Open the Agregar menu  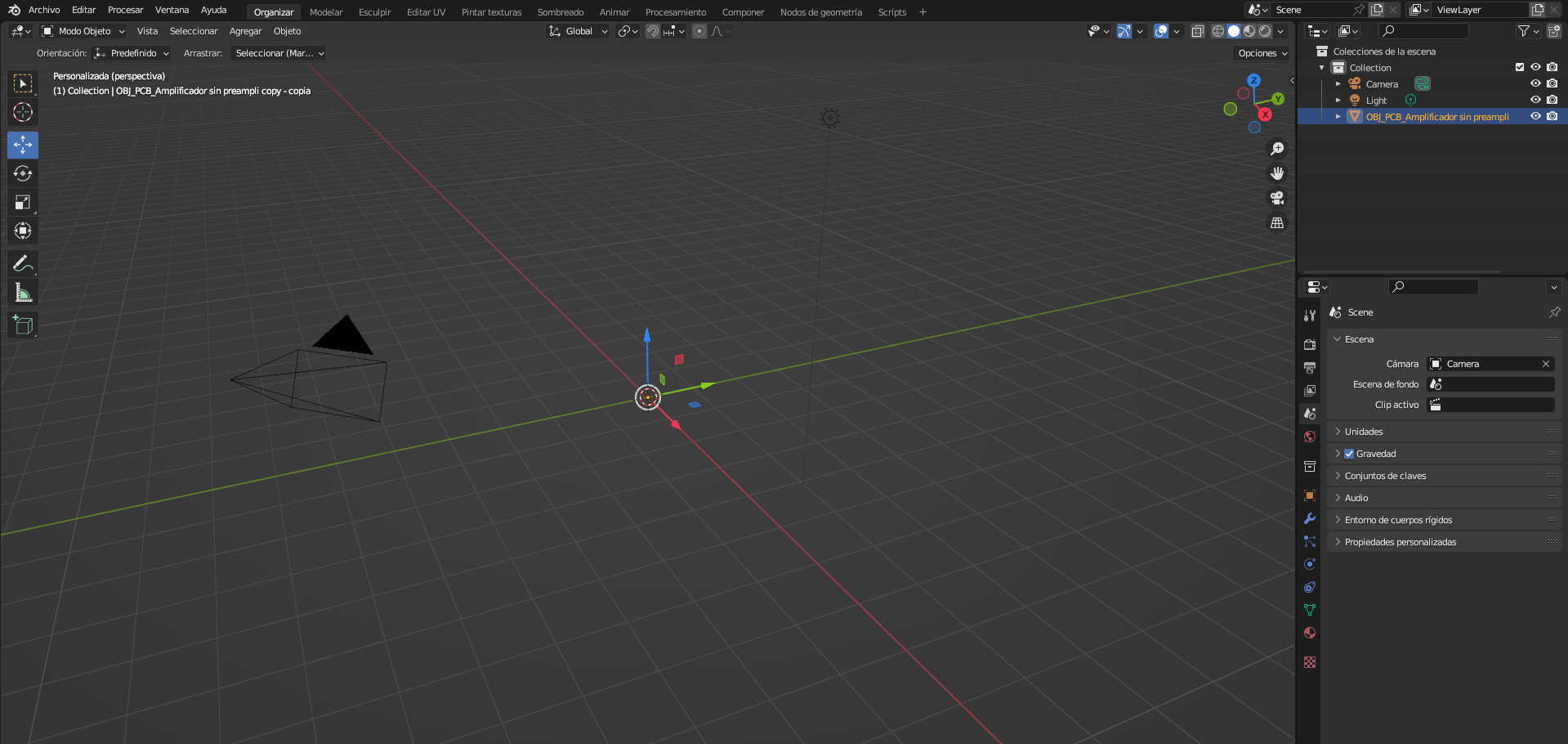[245, 31]
